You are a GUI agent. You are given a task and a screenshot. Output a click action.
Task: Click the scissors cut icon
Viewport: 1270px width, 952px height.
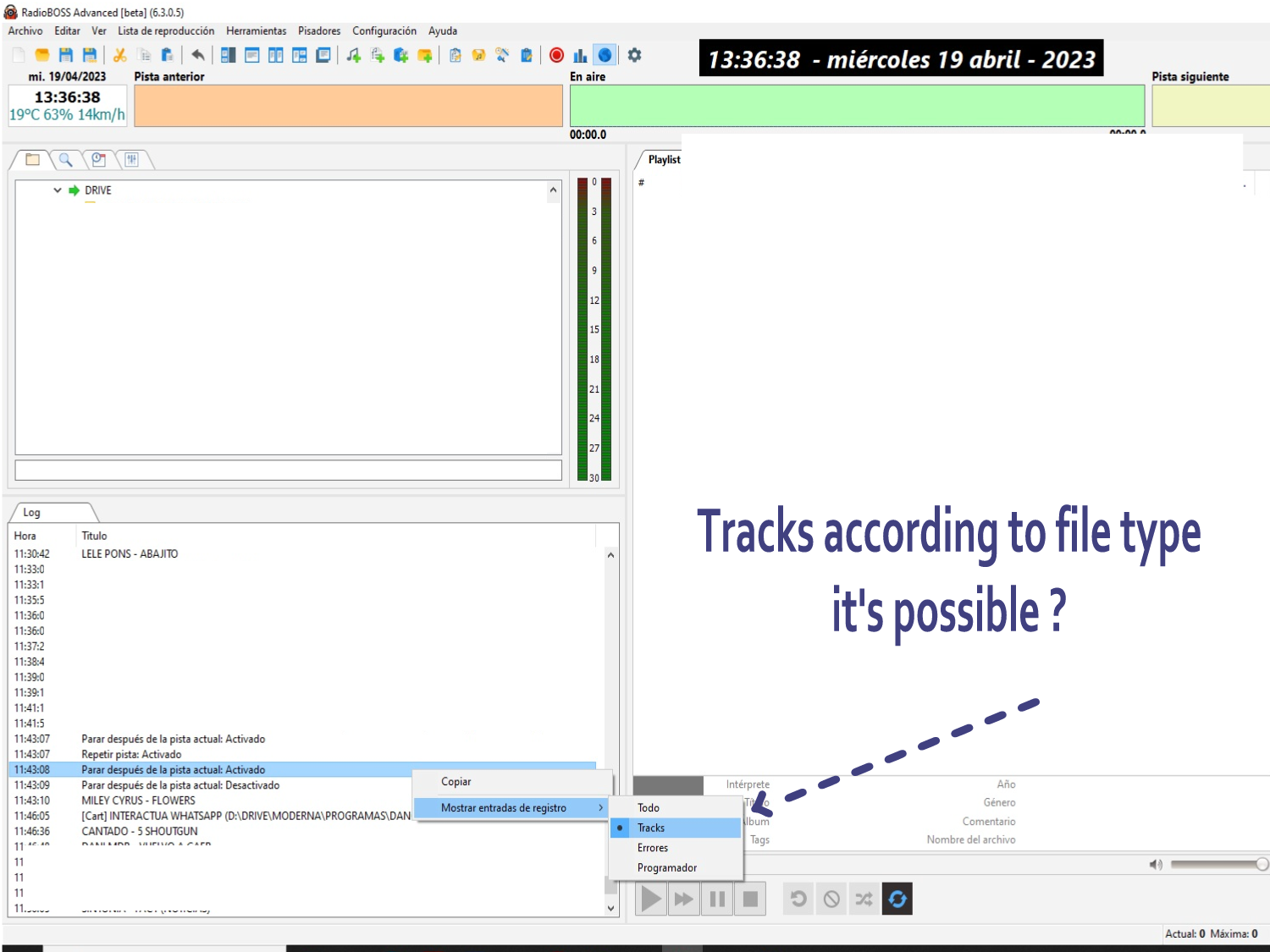[119, 55]
